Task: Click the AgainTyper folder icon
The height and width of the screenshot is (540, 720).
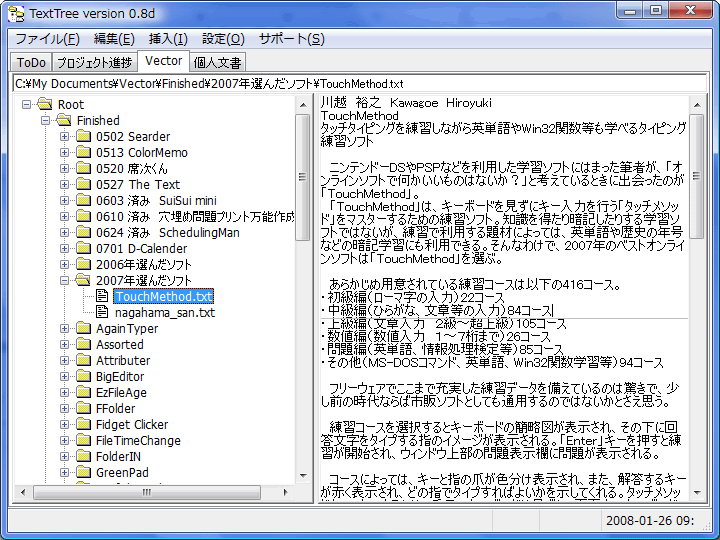Action: point(83,328)
